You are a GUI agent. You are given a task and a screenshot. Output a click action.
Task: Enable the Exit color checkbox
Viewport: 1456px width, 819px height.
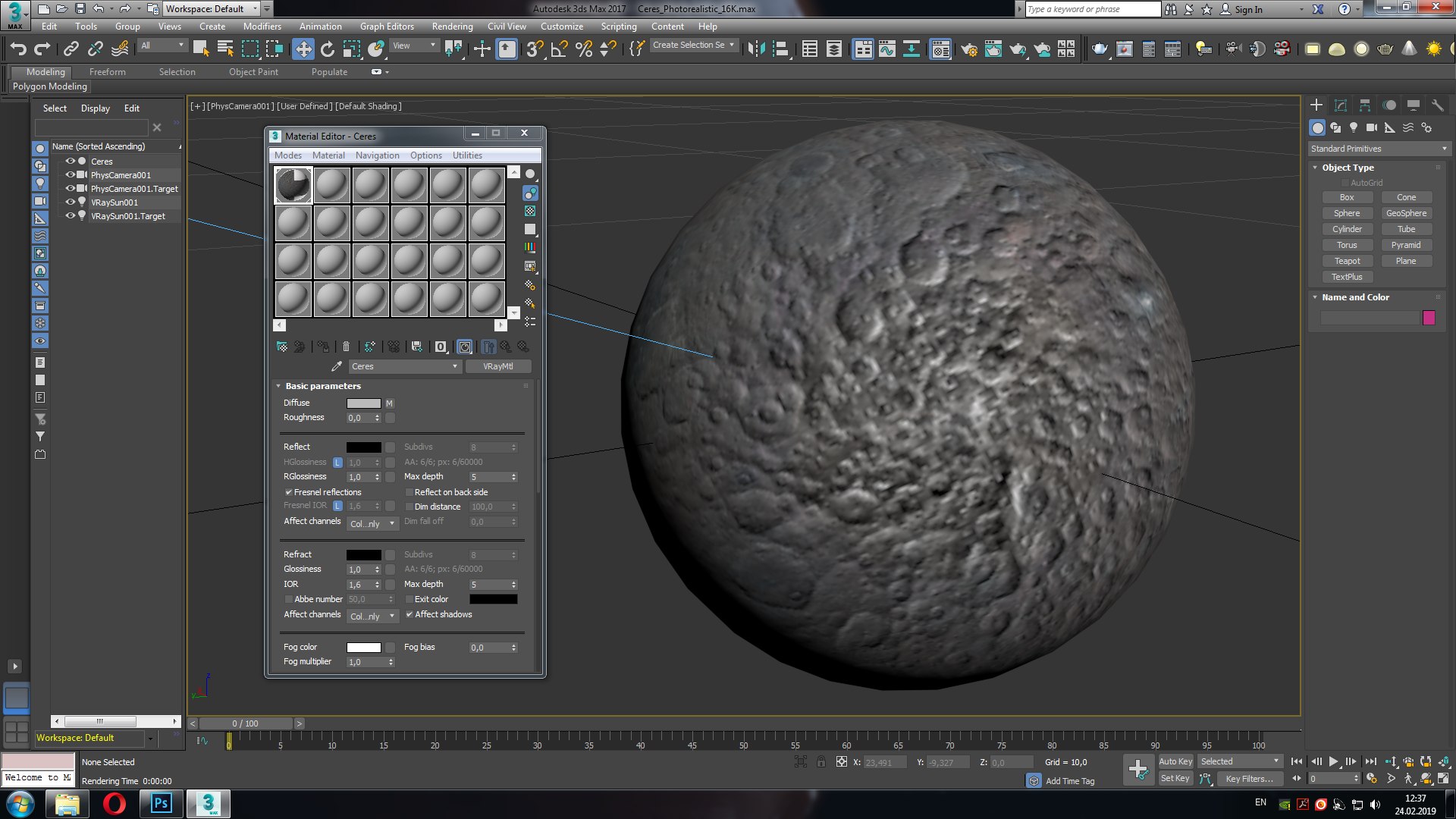409,599
